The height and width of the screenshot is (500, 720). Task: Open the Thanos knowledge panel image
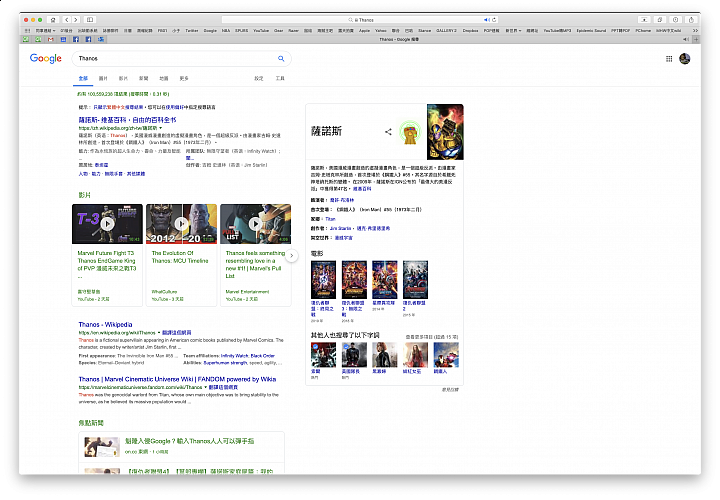[445, 132]
